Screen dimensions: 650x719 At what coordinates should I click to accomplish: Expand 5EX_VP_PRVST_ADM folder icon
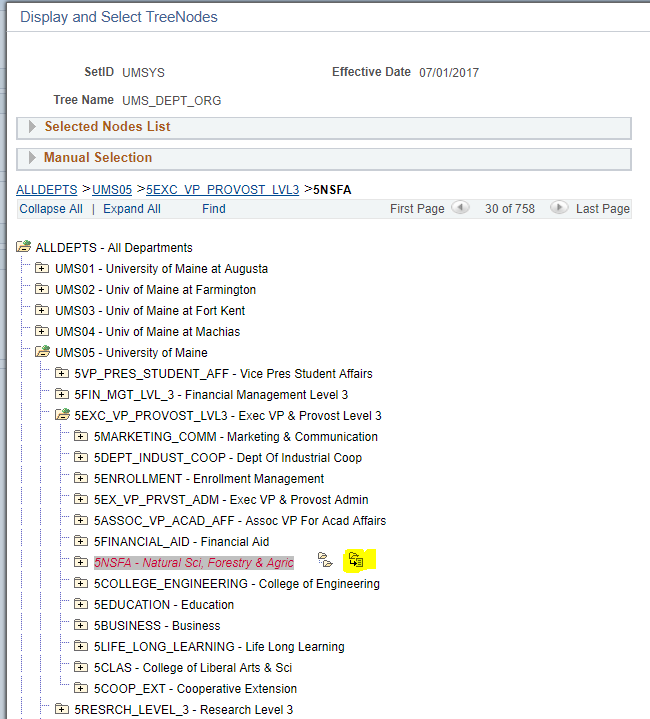pos(81,499)
